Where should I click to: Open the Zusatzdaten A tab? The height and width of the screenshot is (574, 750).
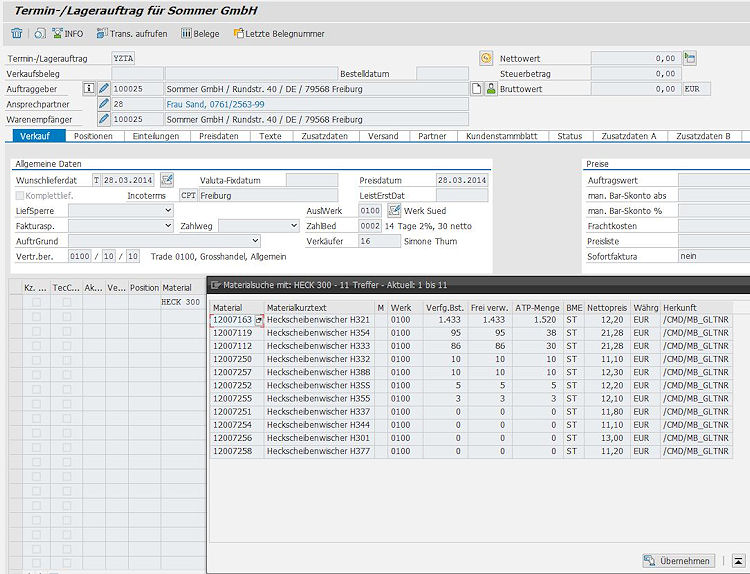629,136
